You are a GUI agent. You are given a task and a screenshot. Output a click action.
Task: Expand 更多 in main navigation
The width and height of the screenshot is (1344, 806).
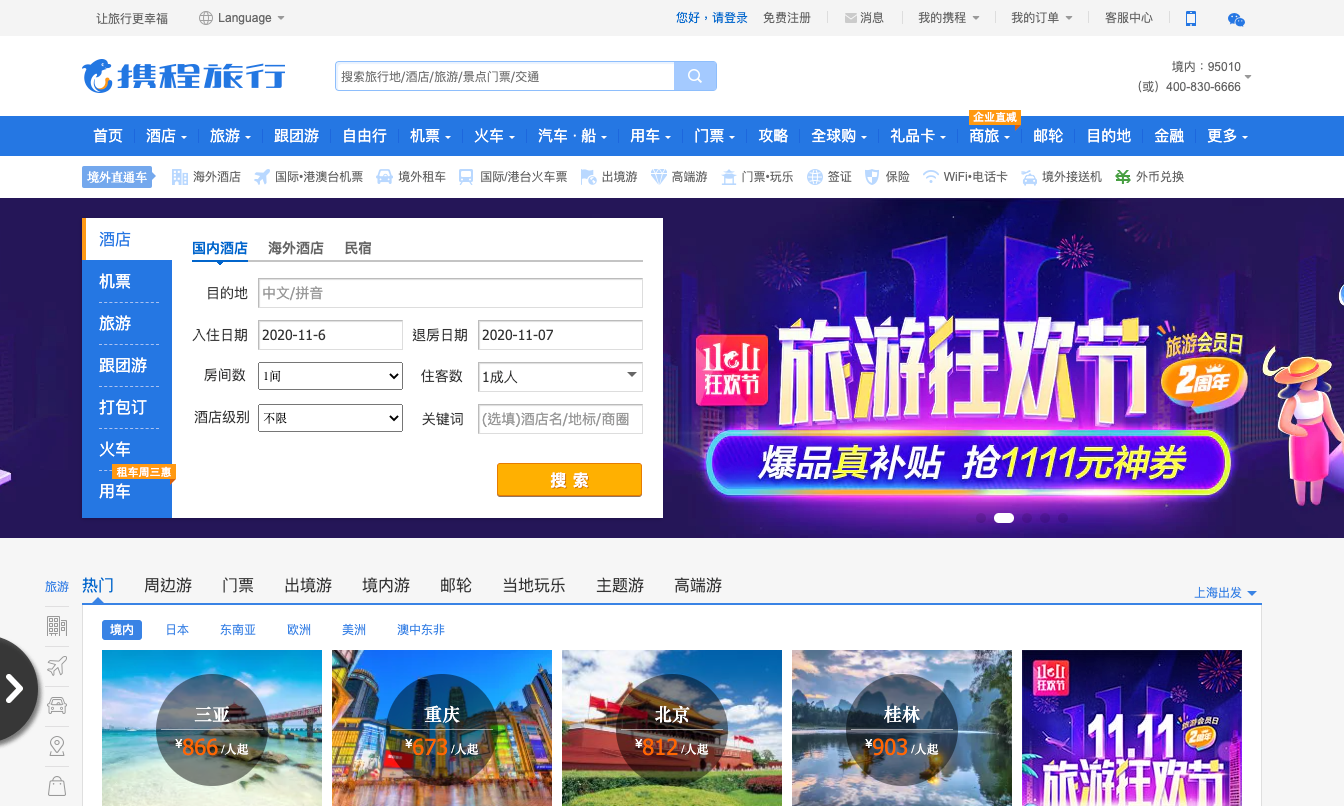click(x=1227, y=136)
